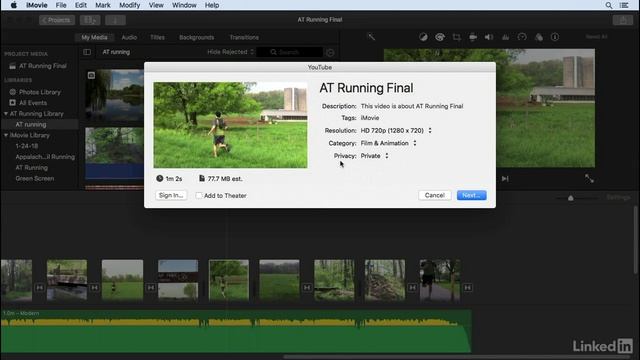
Task: Click the Sign In button
Action: click(171, 196)
